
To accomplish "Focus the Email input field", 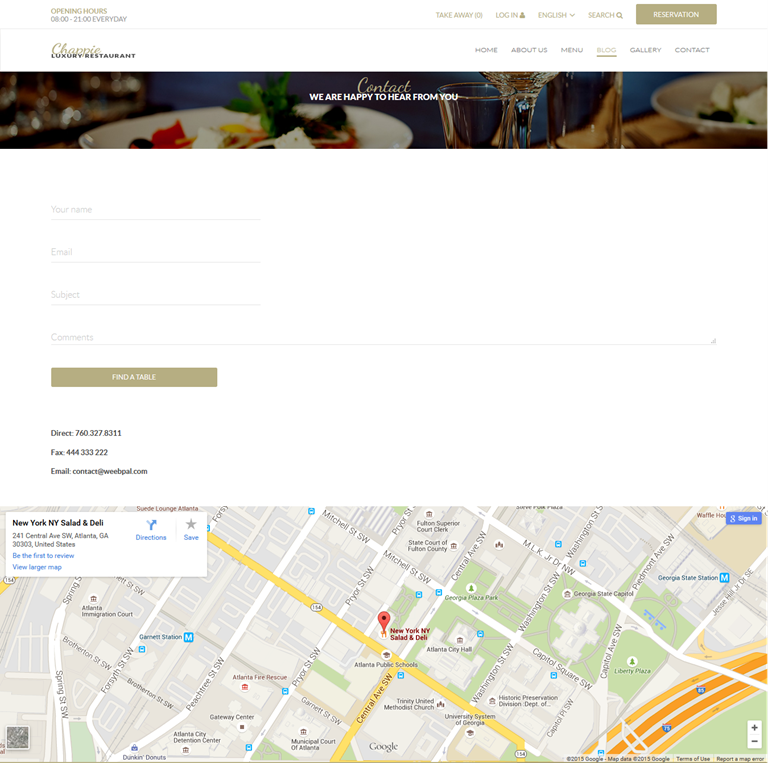I will pyautogui.click(x=156, y=252).
